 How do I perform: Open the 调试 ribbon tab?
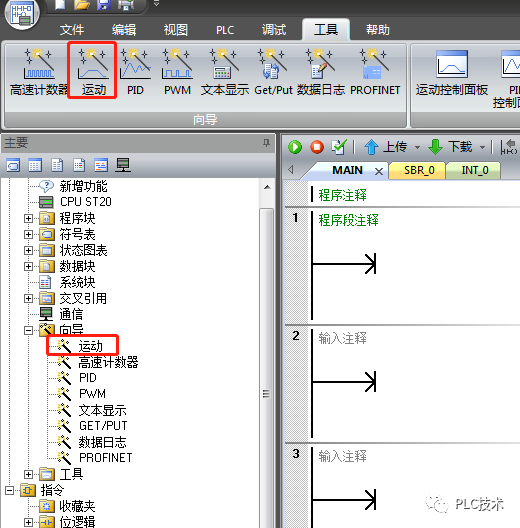pos(274,30)
